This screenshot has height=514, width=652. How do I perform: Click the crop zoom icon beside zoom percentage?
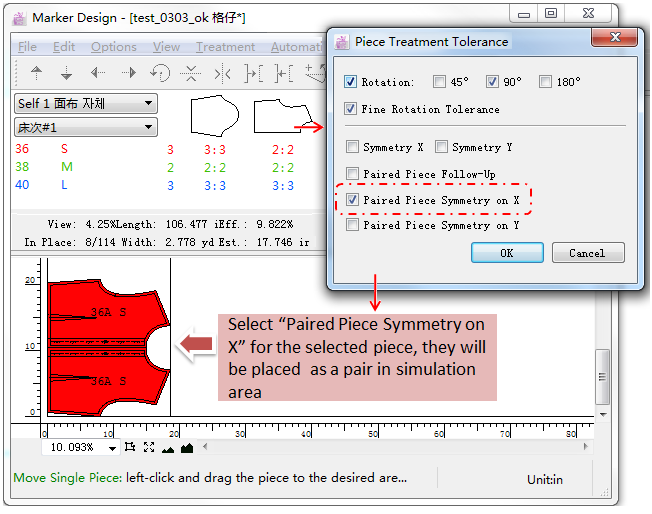click(x=130, y=447)
